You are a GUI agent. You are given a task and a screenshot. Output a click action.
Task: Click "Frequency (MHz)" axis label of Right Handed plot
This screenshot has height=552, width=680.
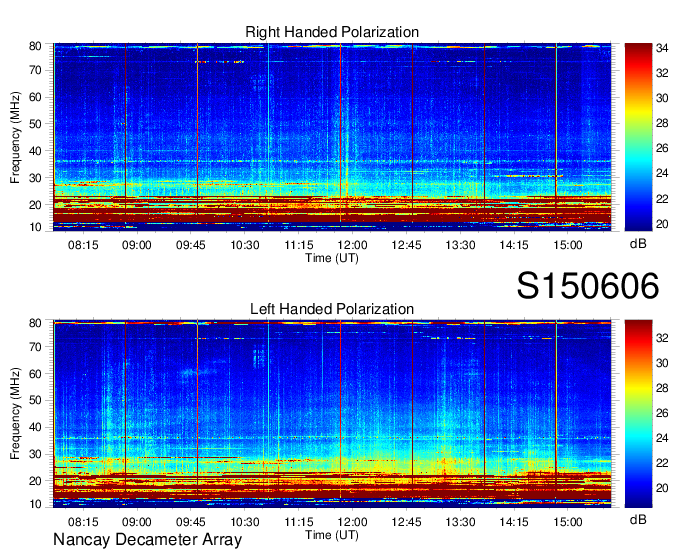click(15, 137)
